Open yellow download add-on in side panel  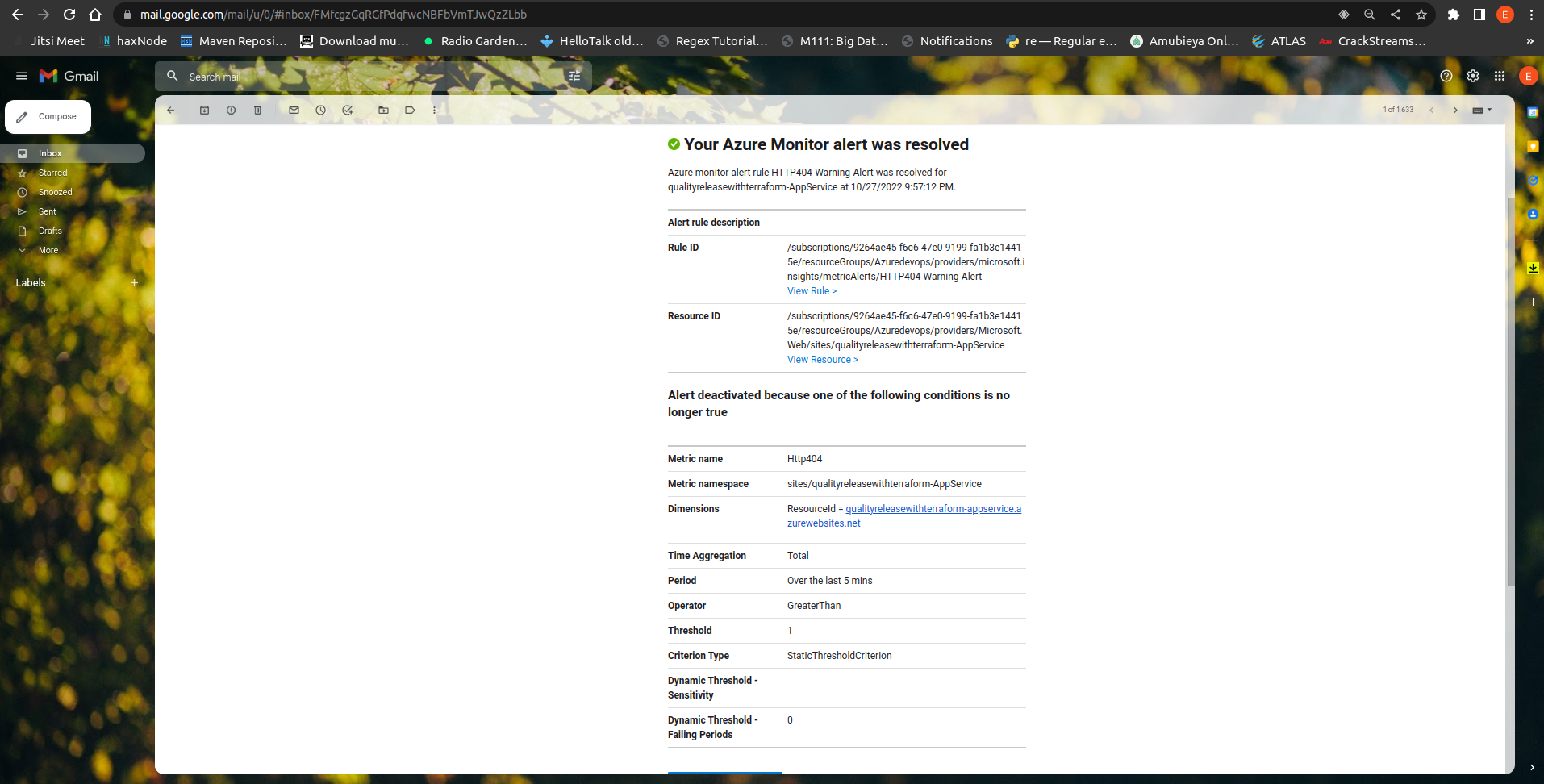point(1533,268)
